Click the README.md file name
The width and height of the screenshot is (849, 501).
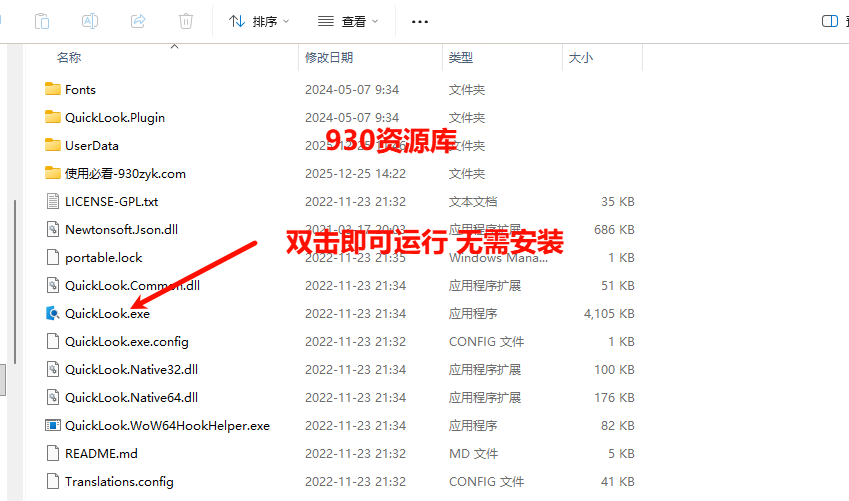(x=101, y=454)
